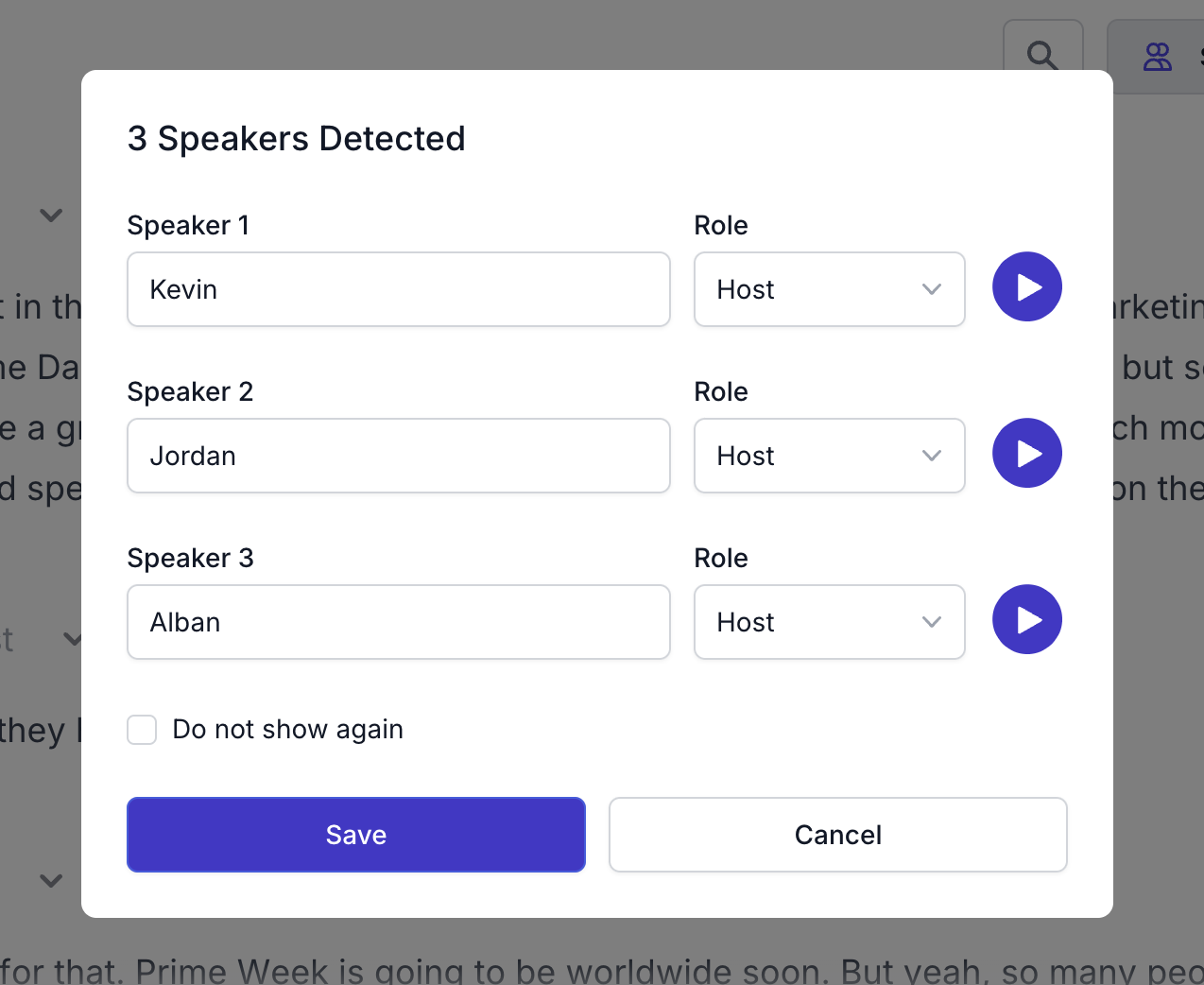Open the Role dropdown for Speaker 3

point(829,622)
